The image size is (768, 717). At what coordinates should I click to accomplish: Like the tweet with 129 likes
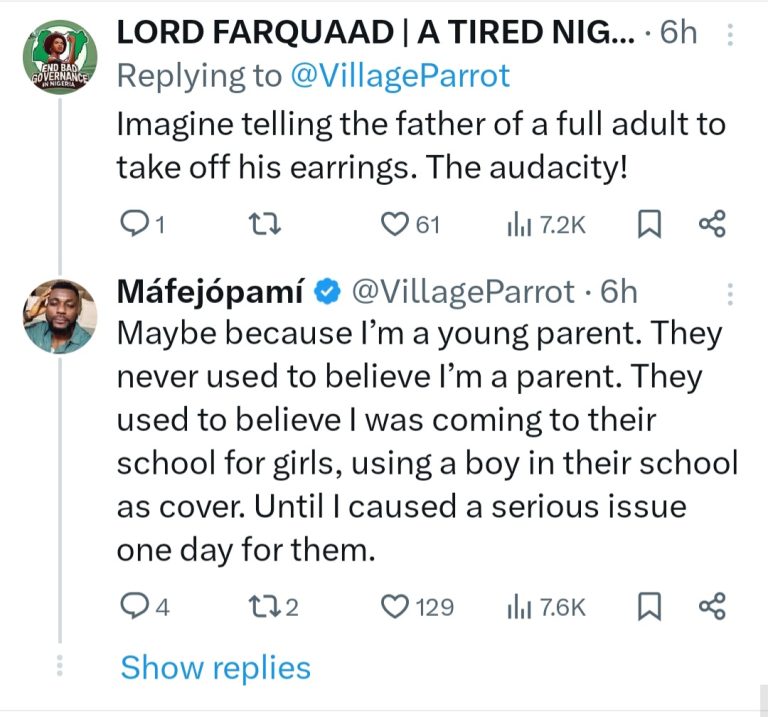coord(396,606)
